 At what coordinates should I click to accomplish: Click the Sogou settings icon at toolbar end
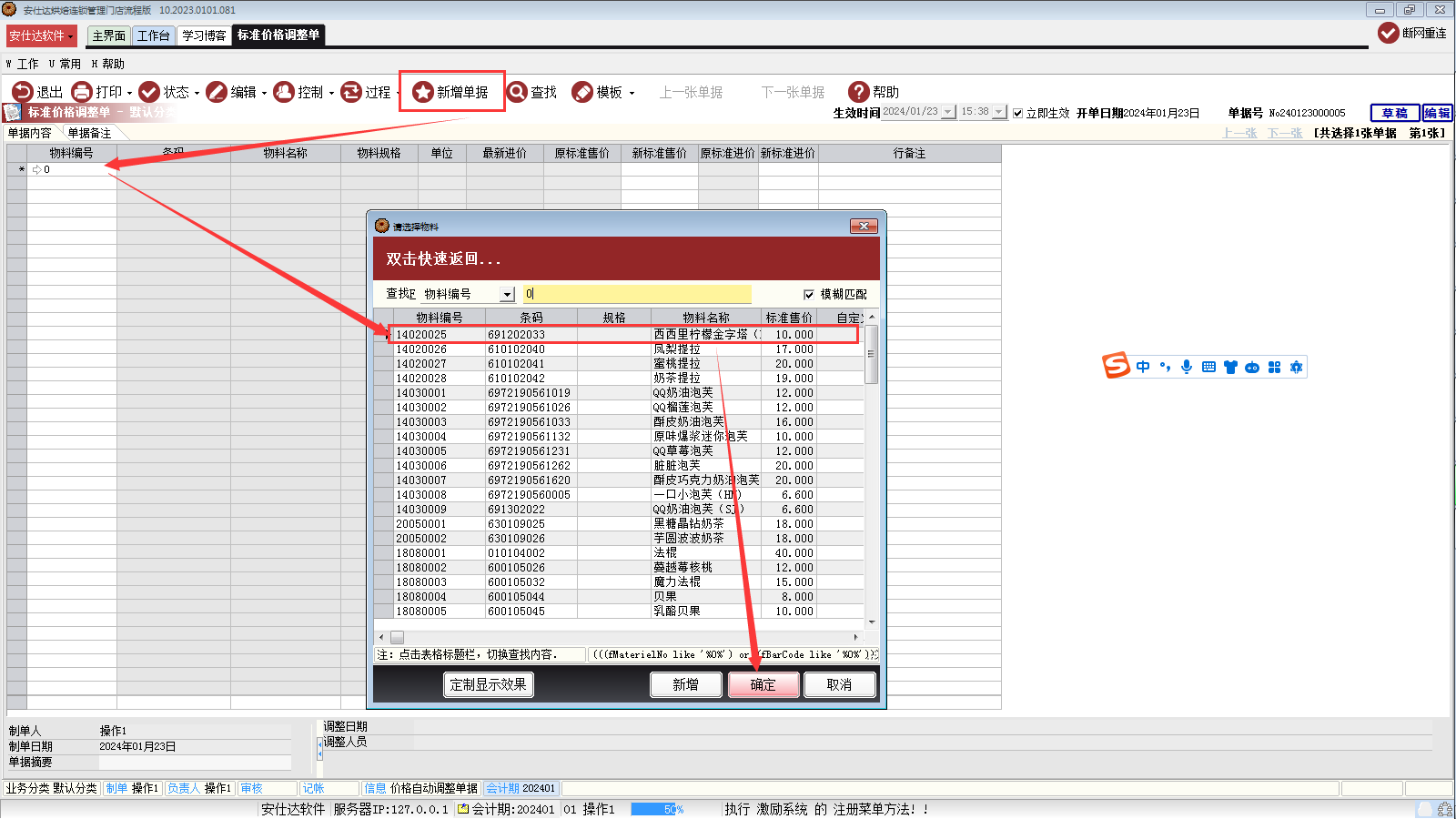(1296, 367)
